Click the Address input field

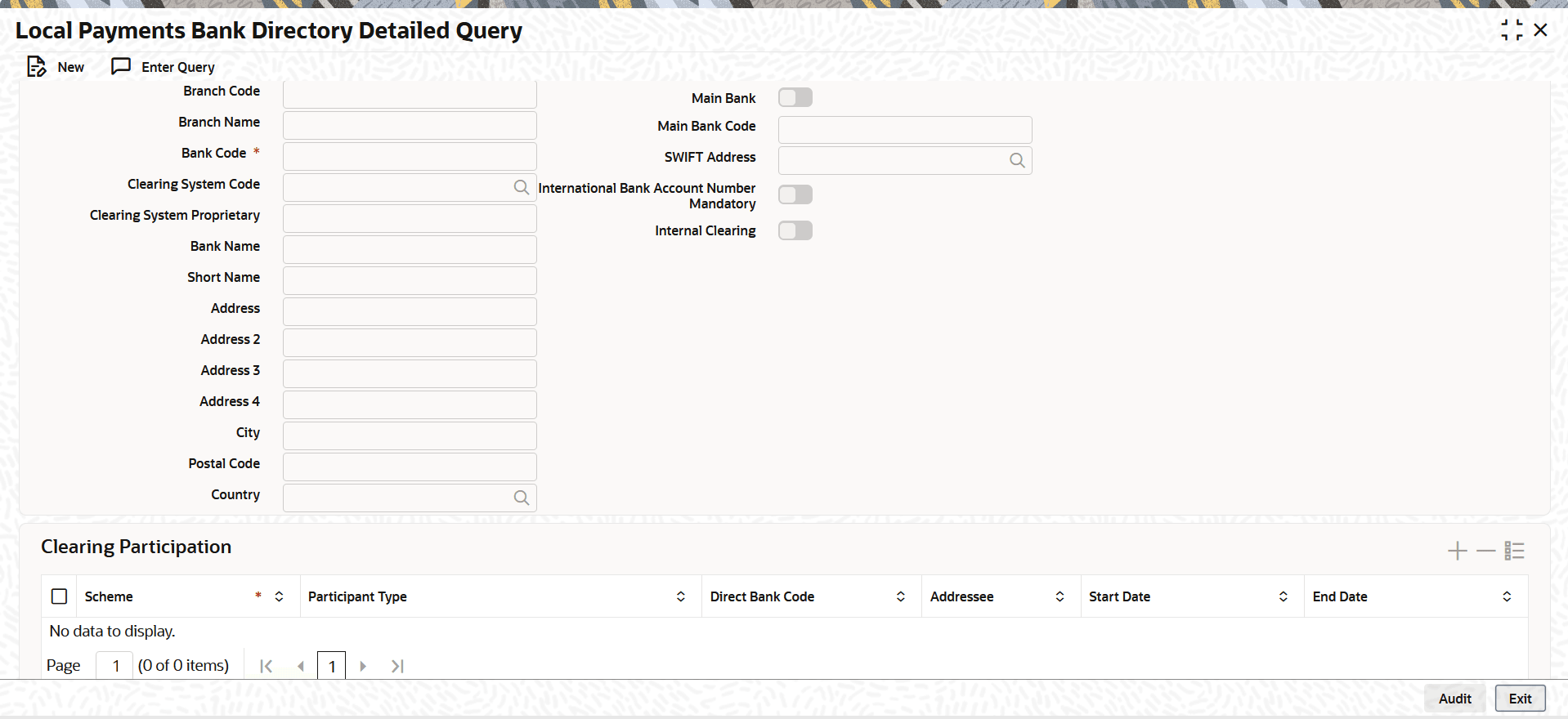[x=410, y=311]
